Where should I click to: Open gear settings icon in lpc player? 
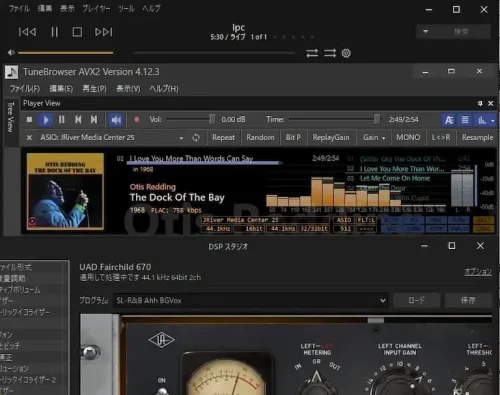pos(346,53)
